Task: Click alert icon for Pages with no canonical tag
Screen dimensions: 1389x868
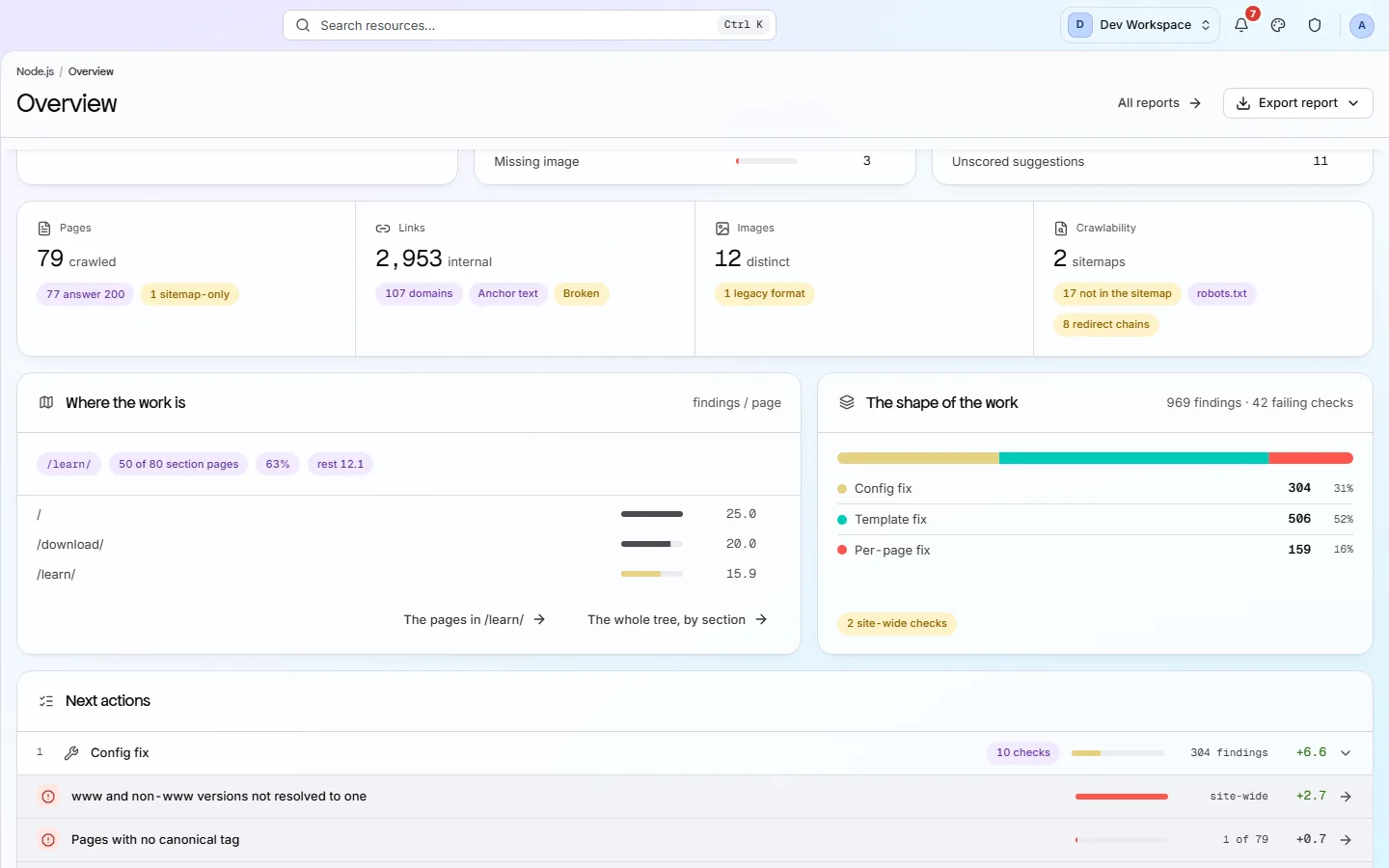Action: 48,840
